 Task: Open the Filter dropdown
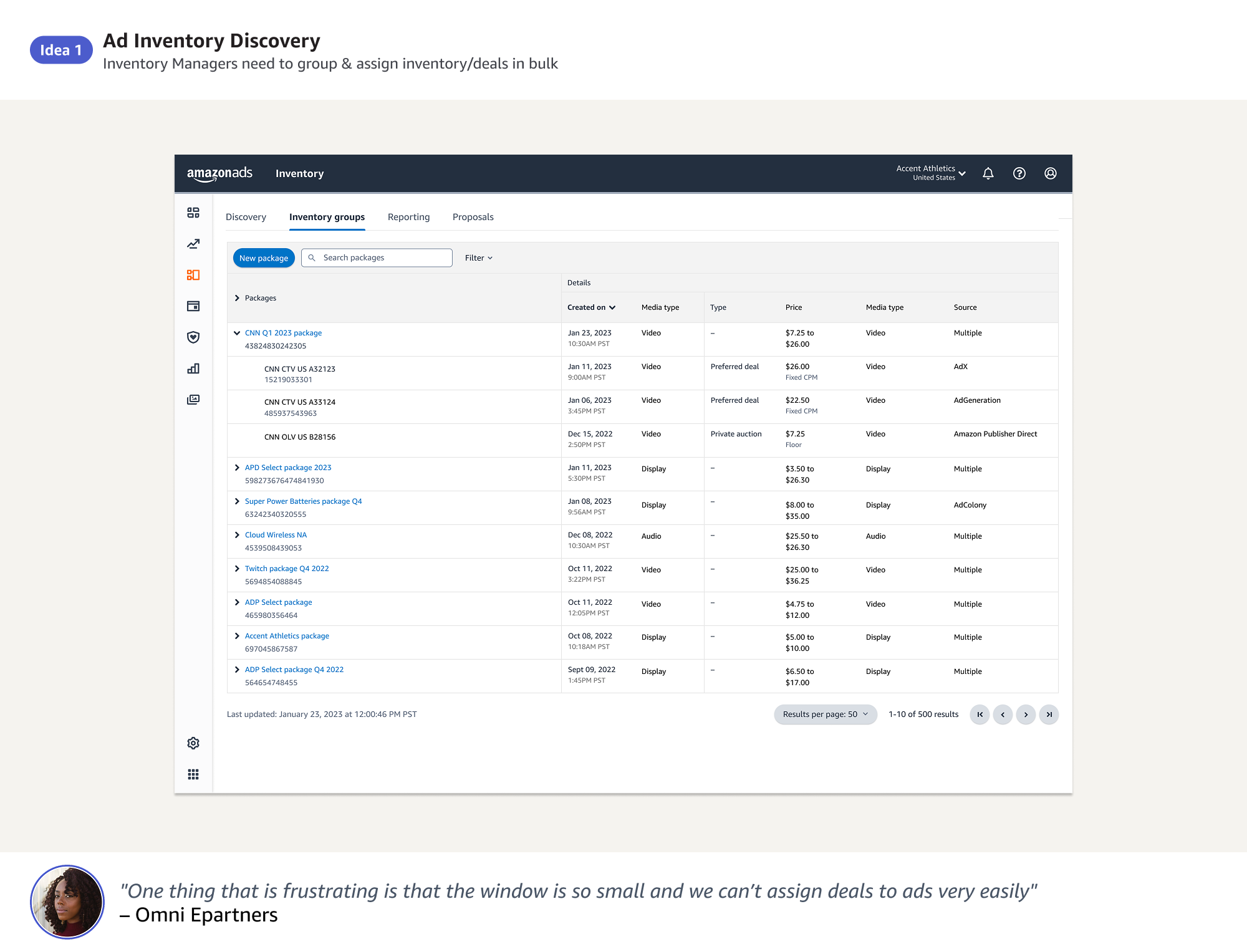(x=478, y=257)
